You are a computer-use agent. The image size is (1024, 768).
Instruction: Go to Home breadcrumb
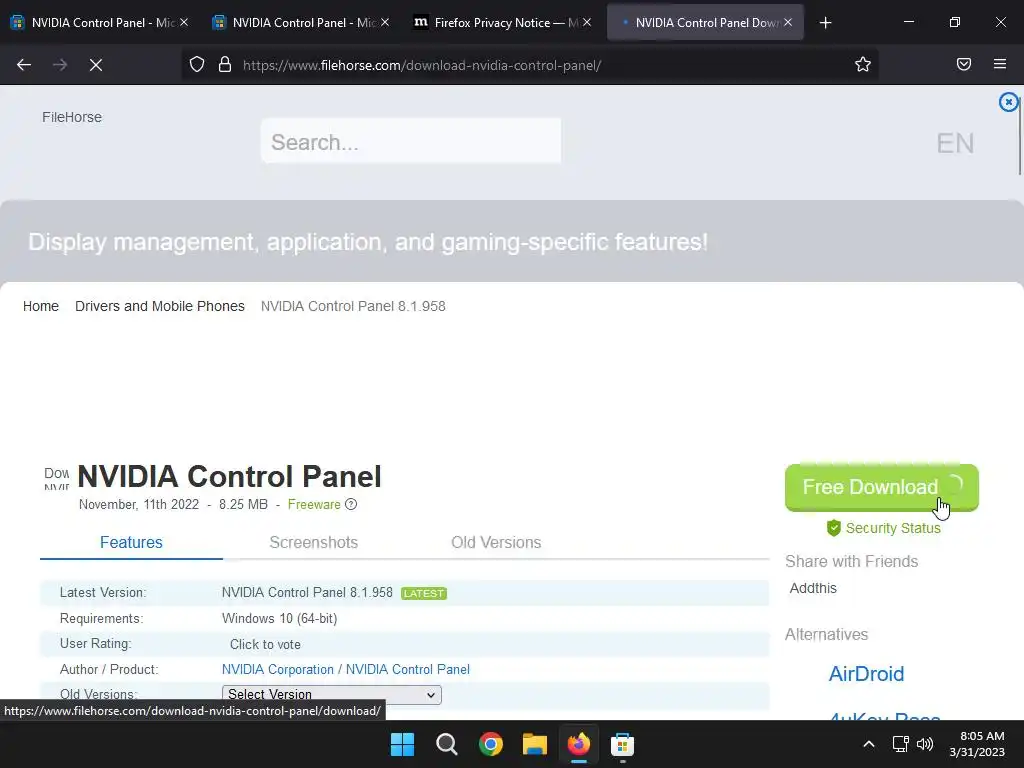pos(40,306)
